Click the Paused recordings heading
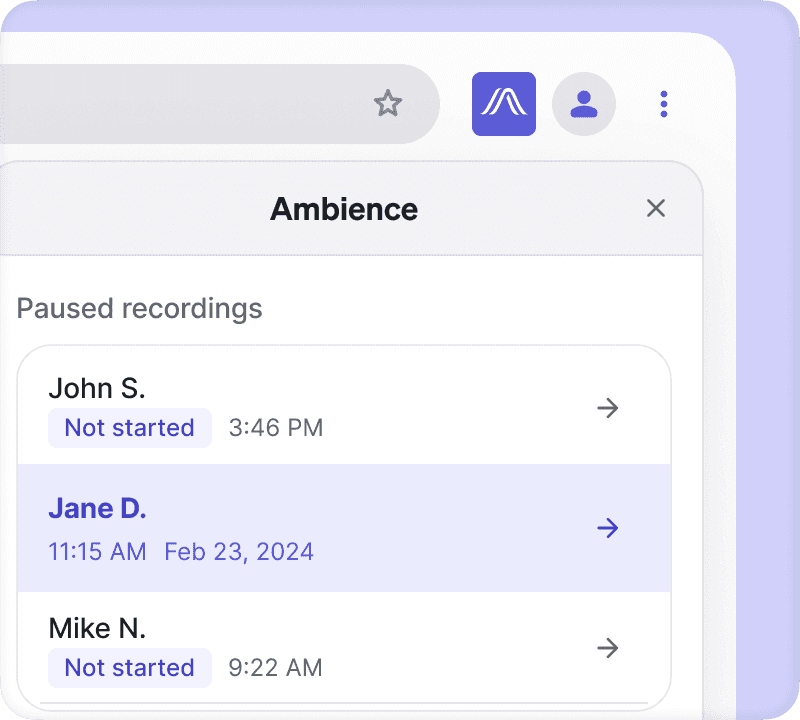The image size is (800, 720). pyautogui.click(x=139, y=309)
